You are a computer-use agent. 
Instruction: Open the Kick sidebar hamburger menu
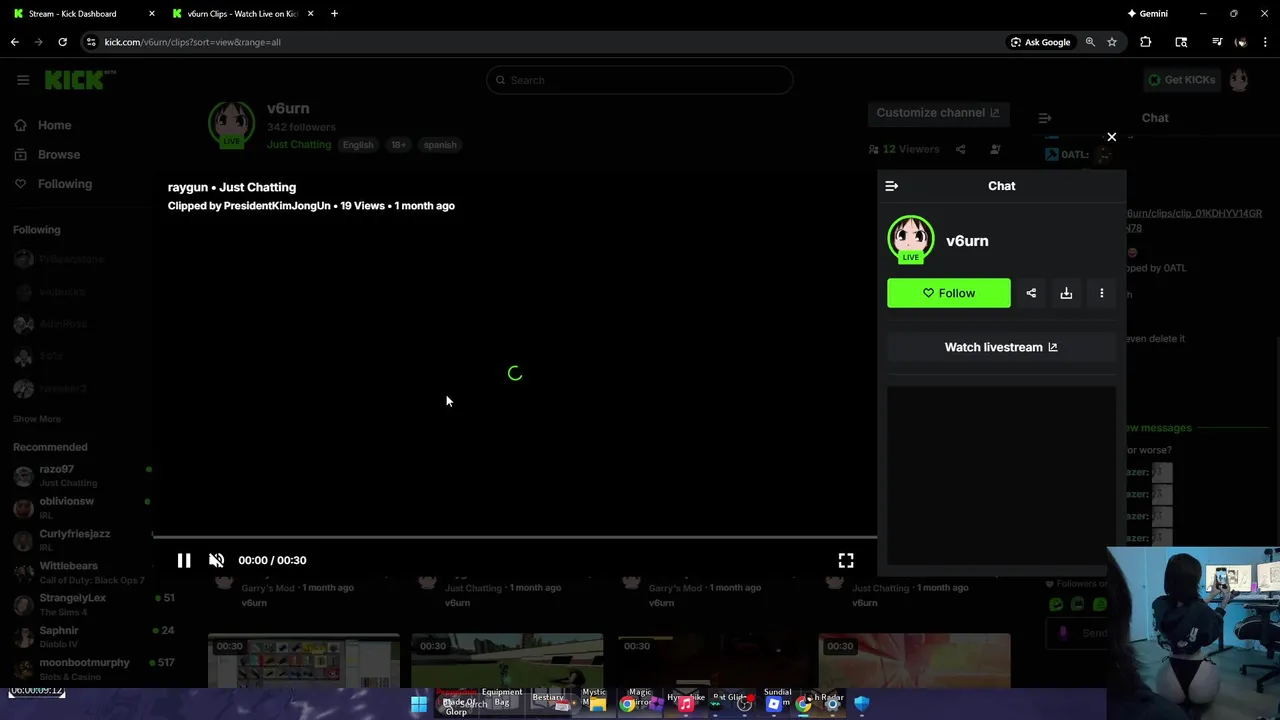(23, 80)
